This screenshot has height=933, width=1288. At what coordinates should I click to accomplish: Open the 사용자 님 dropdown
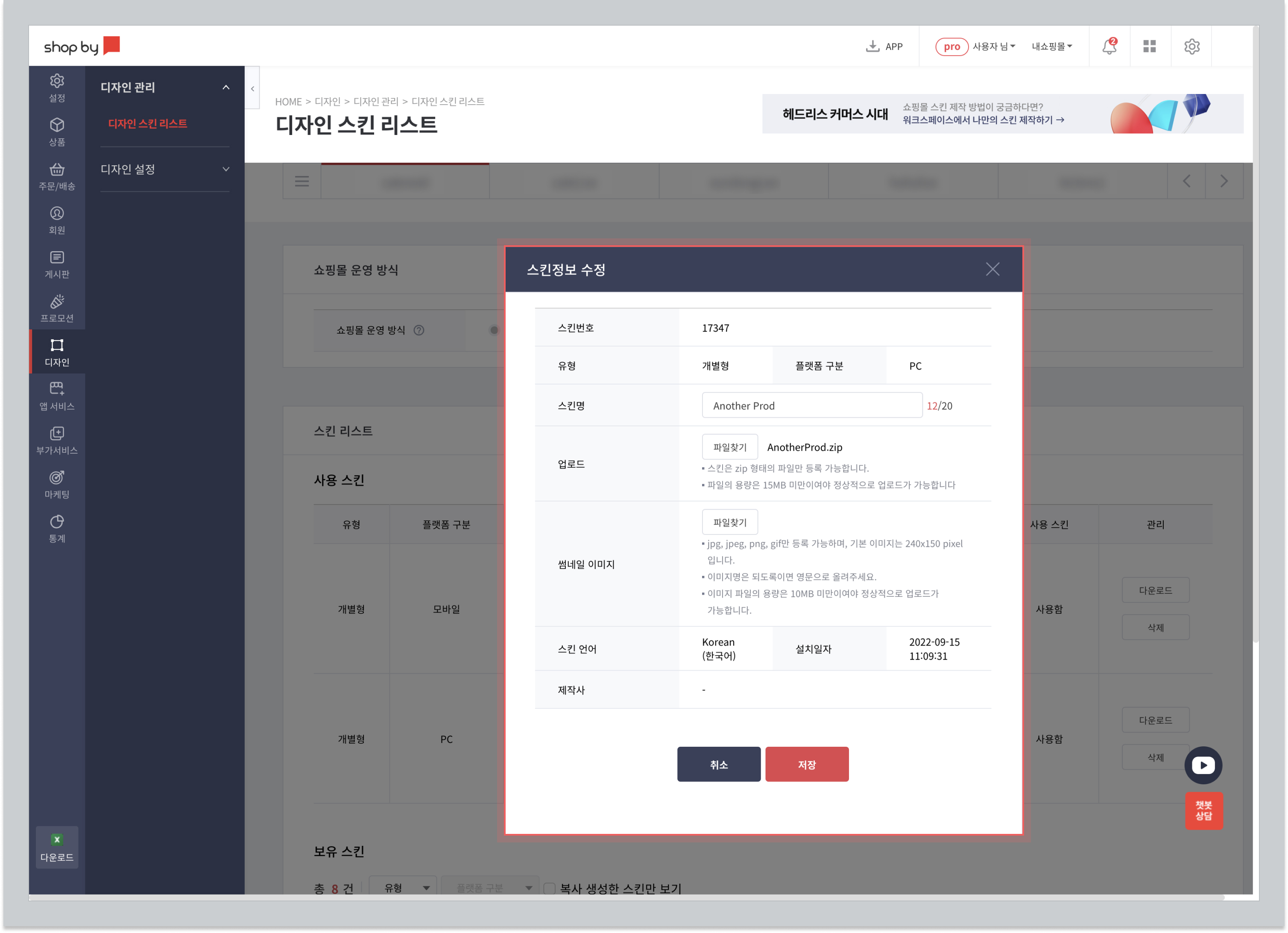point(993,46)
